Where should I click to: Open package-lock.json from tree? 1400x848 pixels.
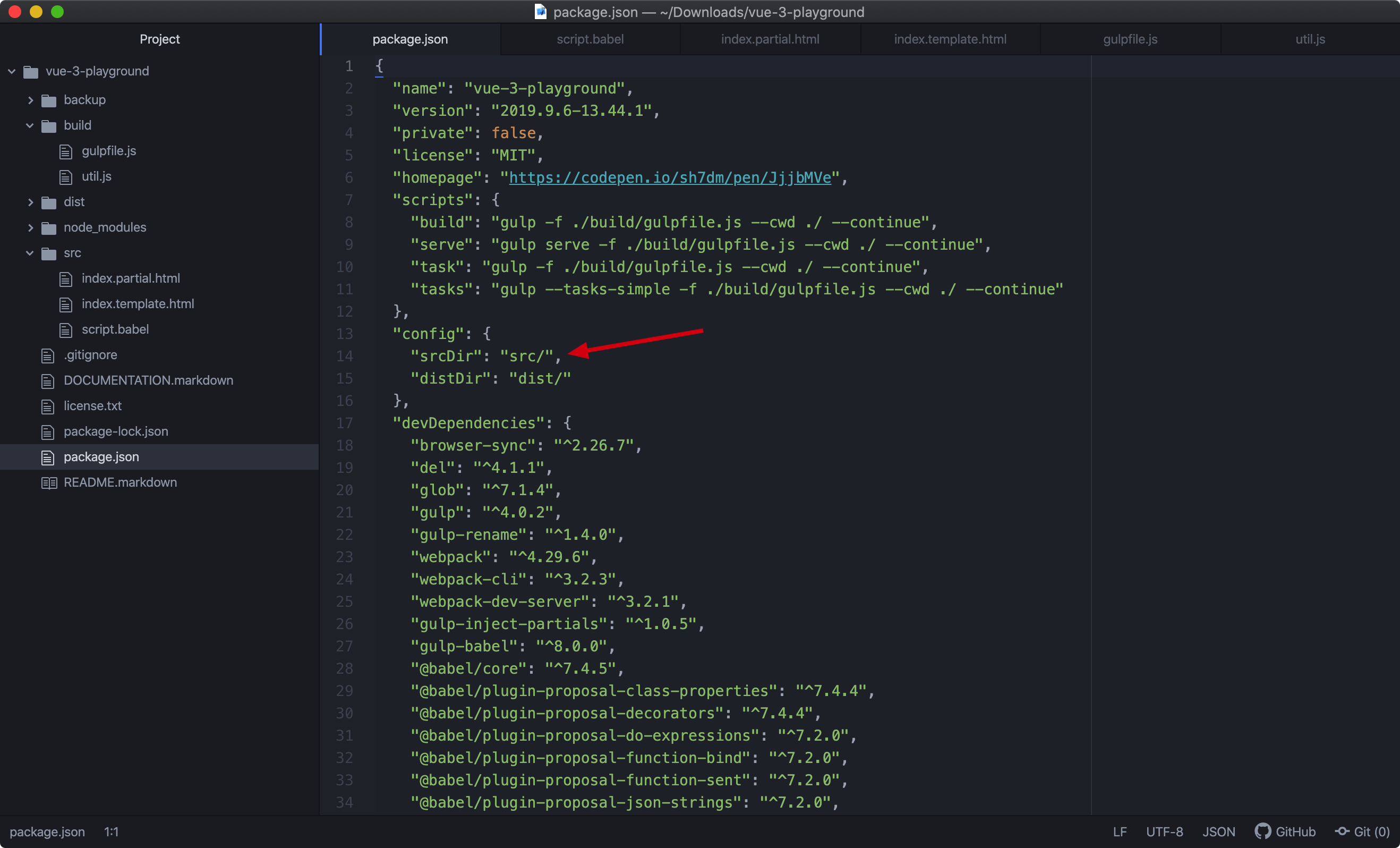(x=115, y=431)
